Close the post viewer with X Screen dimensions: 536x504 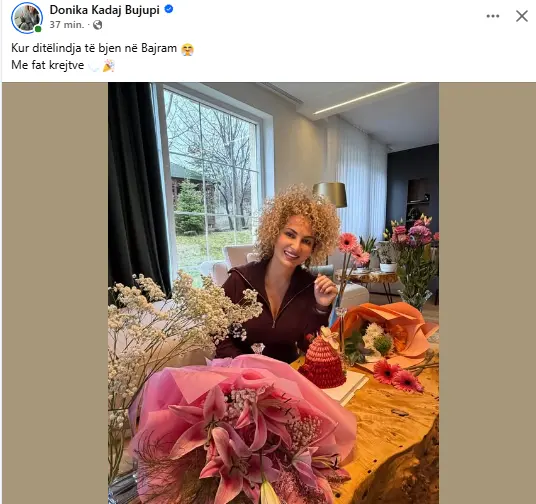pyautogui.click(x=522, y=16)
